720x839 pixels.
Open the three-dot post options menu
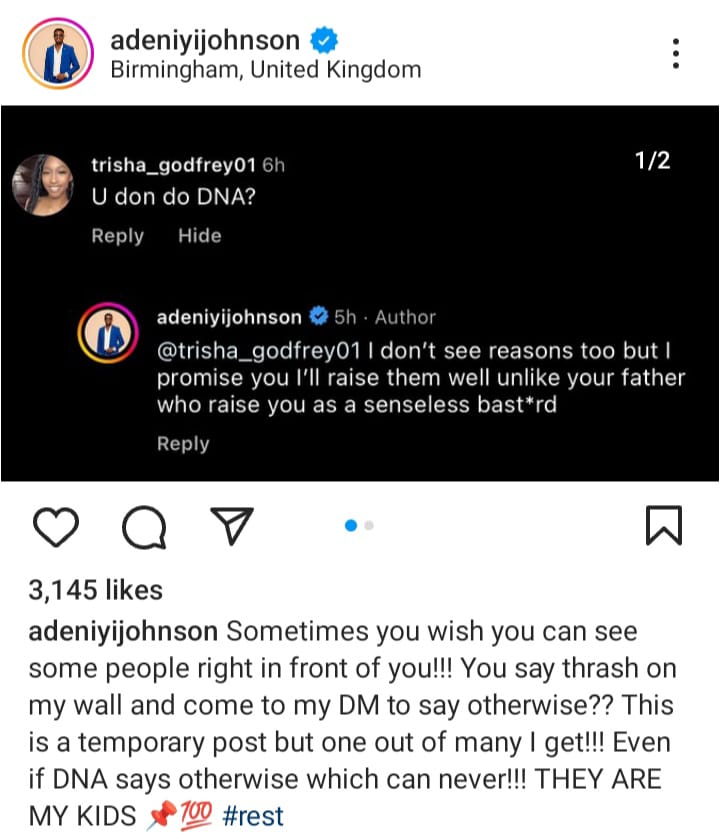coord(677,54)
